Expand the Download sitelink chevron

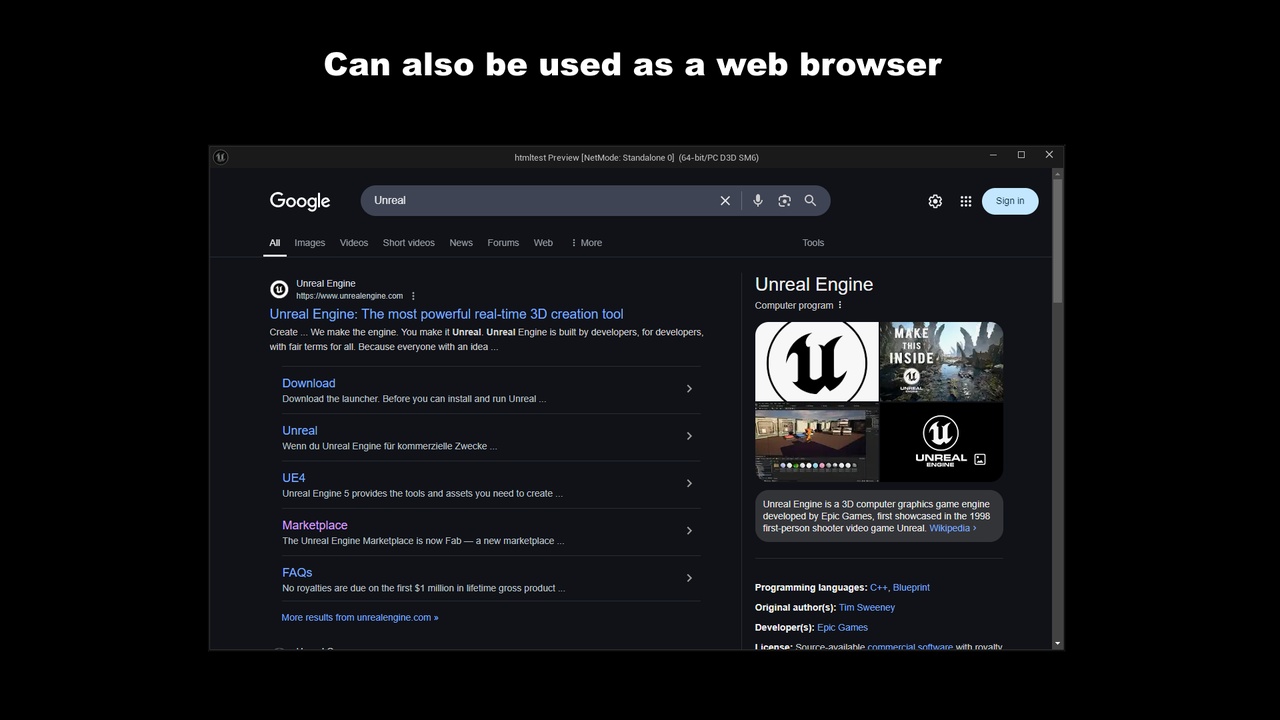click(x=689, y=388)
